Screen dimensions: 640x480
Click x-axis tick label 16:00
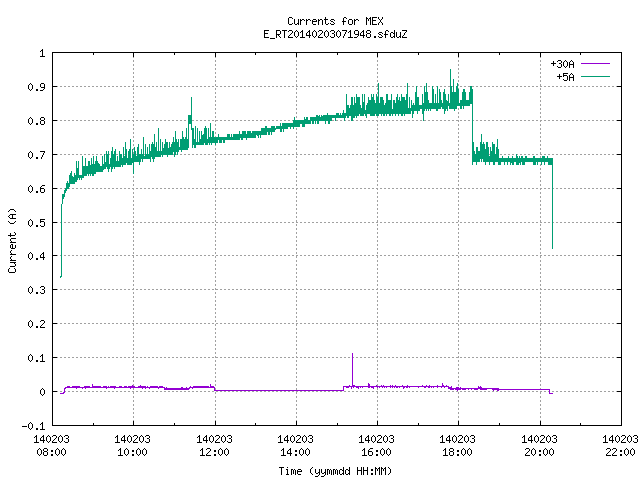[376, 452]
